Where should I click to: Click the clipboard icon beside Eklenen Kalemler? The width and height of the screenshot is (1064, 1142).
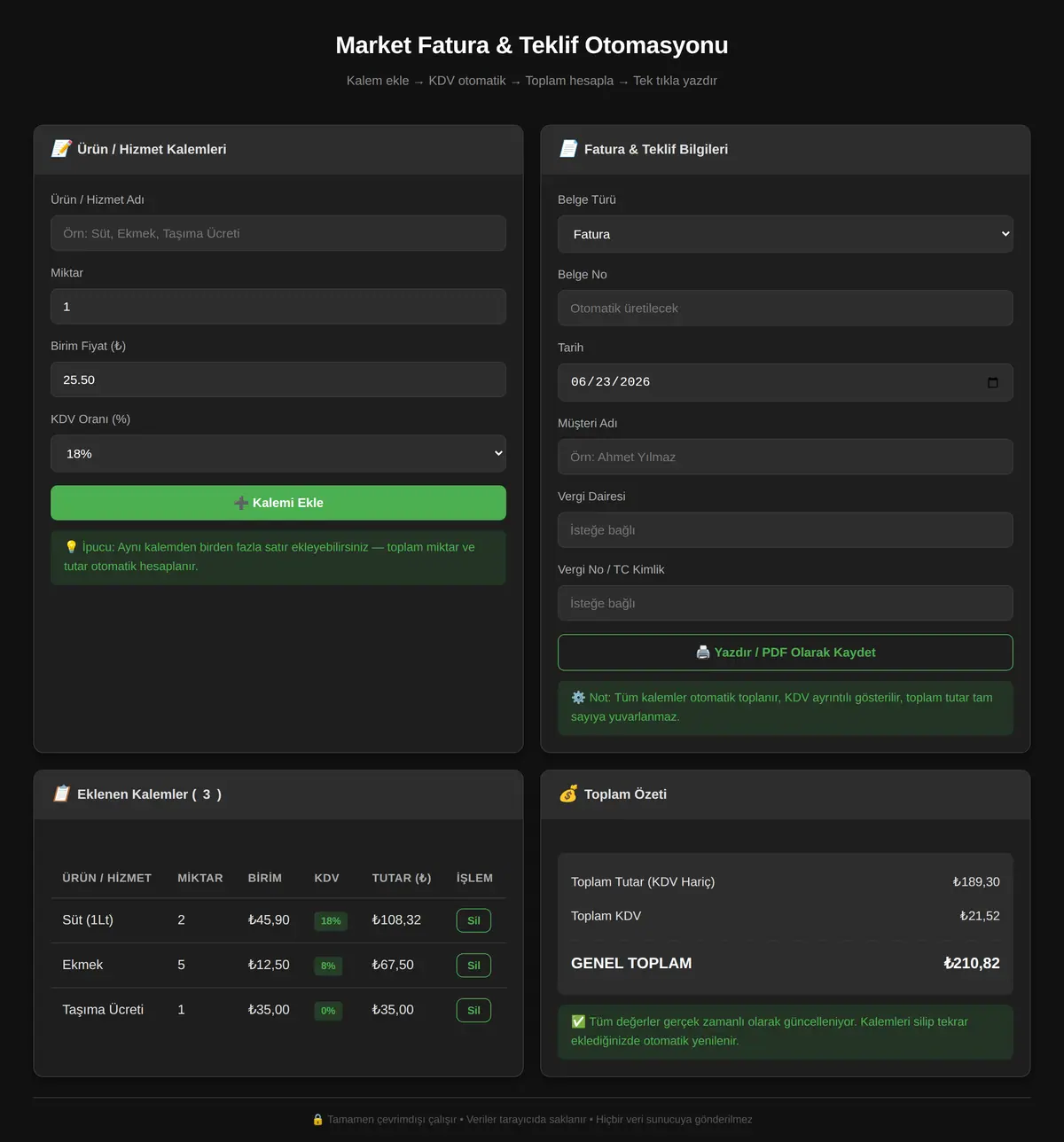click(61, 794)
